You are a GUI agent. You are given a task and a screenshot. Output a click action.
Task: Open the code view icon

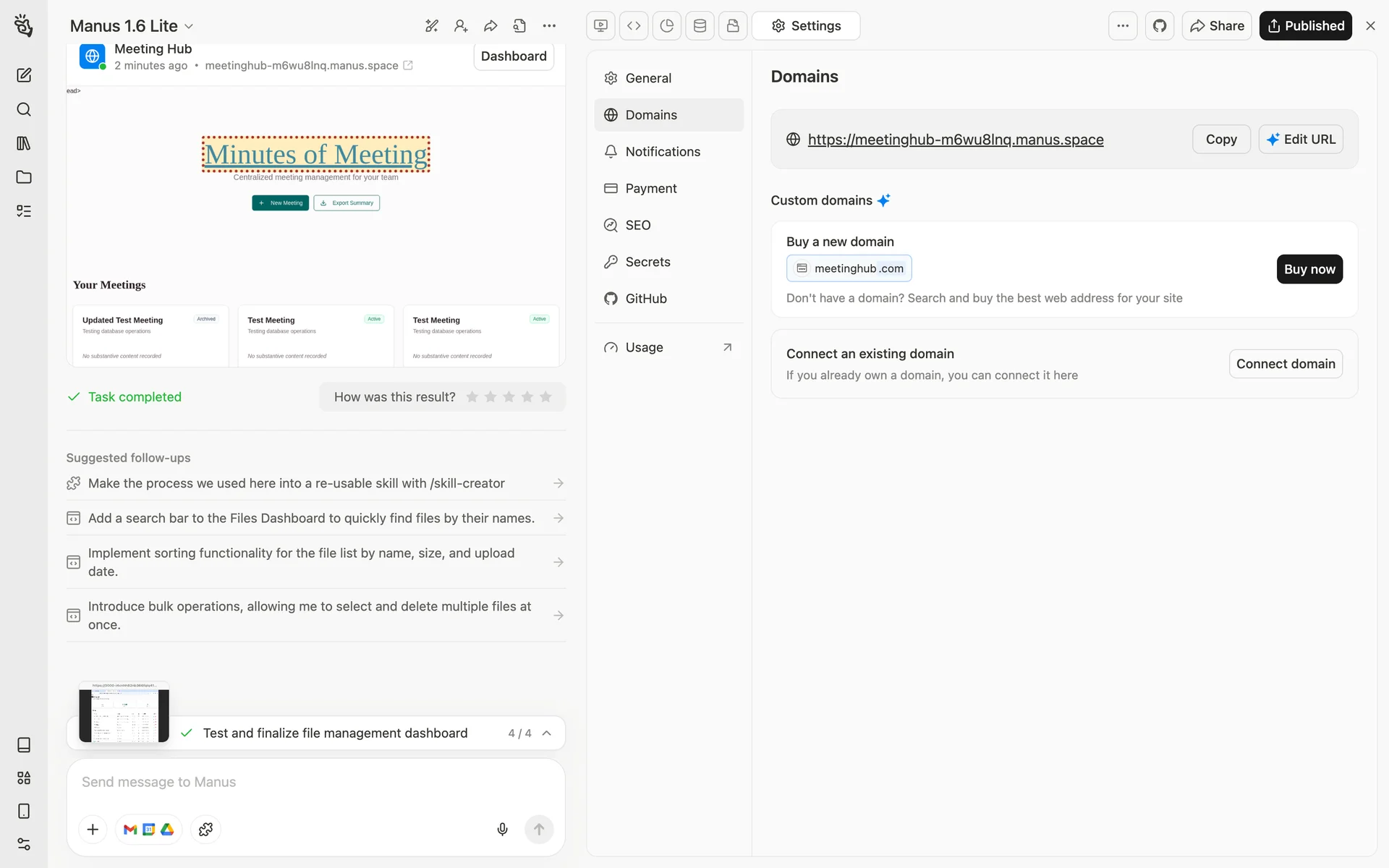(x=634, y=26)
